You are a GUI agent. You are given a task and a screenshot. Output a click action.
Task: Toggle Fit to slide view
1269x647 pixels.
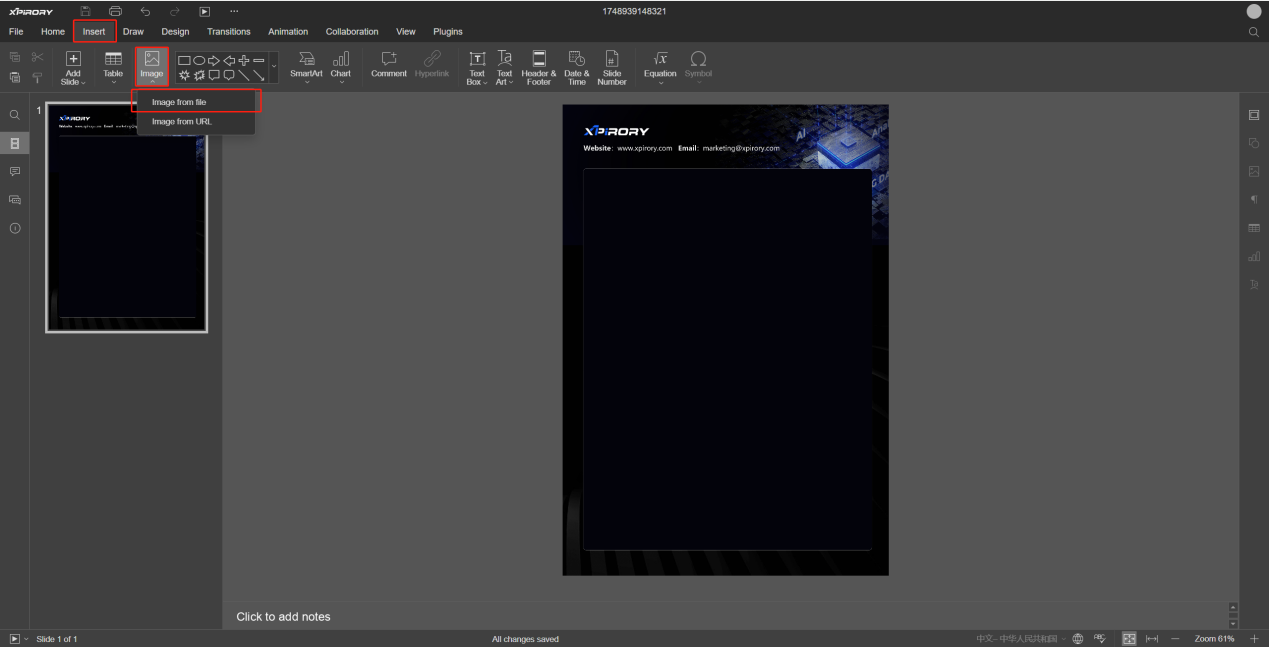(1129, 639)
